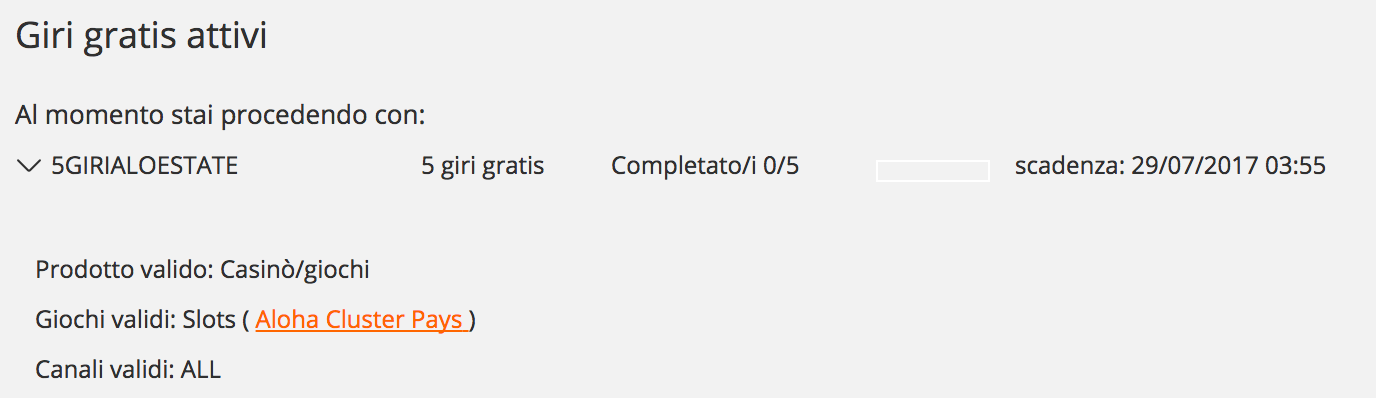Select the 5GIRIALOESTATE bonus name

145,166
